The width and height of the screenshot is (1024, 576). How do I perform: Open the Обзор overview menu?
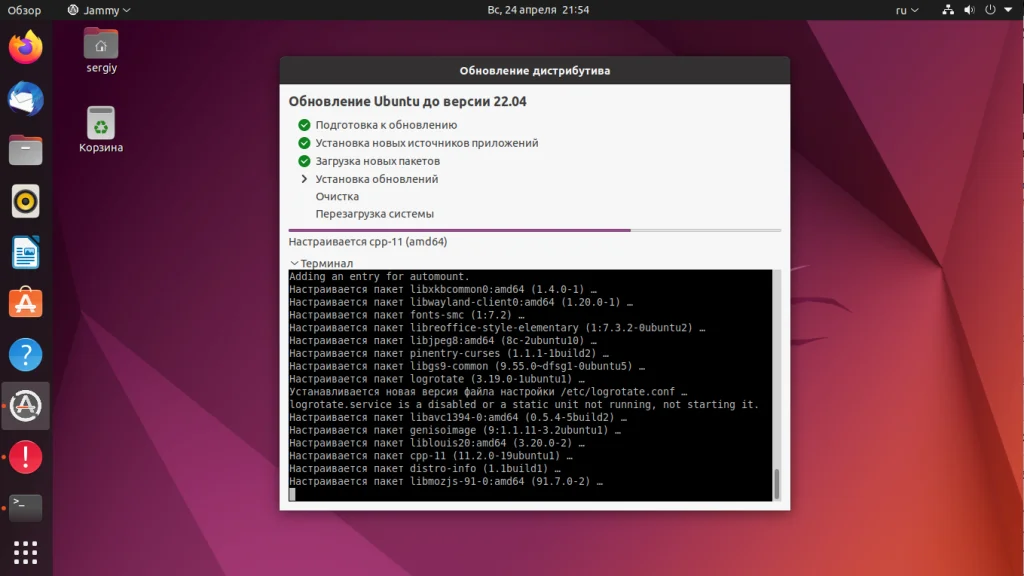point(22,10)
